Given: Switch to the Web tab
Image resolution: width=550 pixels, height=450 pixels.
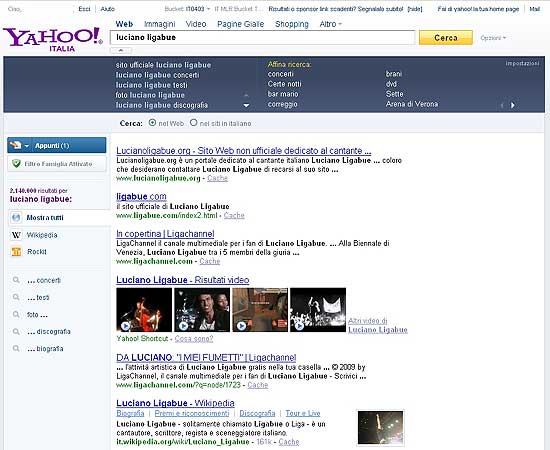Looking at the screenshot, I should click(124, 24).
